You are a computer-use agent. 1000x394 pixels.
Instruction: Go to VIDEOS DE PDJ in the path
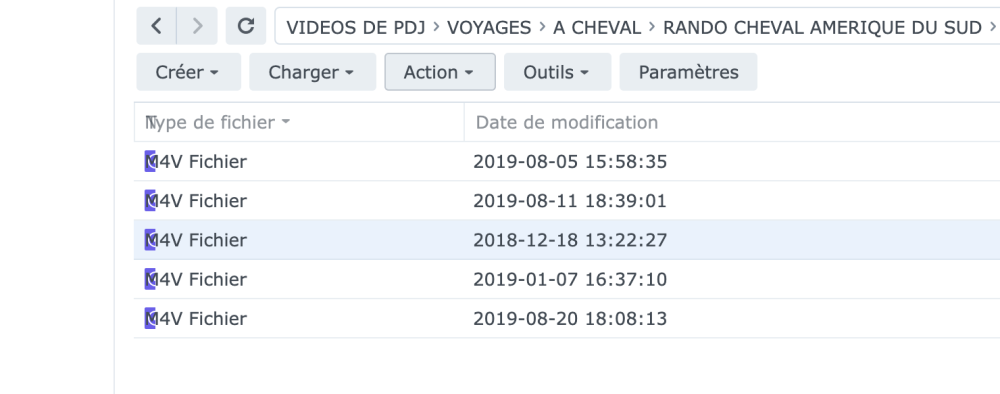pos(355,27)
